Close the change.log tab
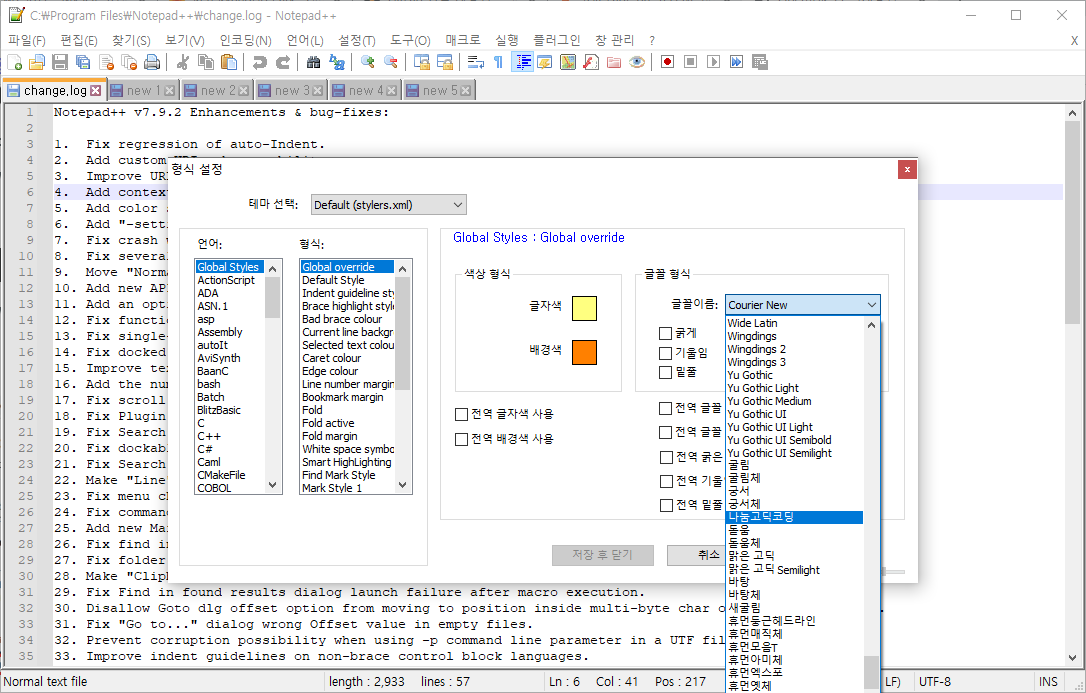This screenshot has height=693, width=1086. click(x=96, y=91)
